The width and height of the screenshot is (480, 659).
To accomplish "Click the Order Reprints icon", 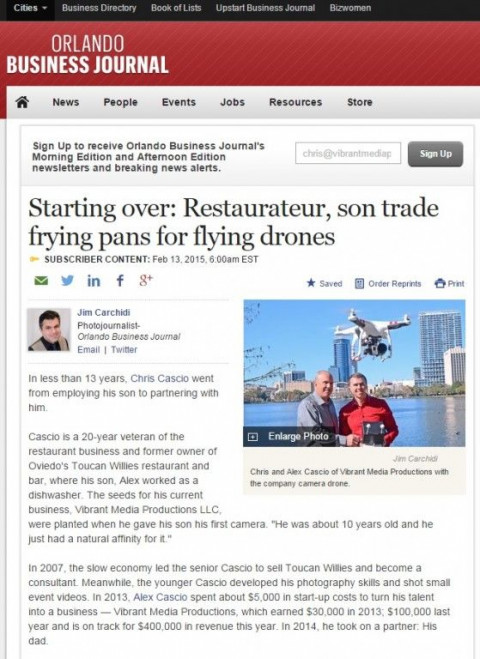I will coord(359,283).
